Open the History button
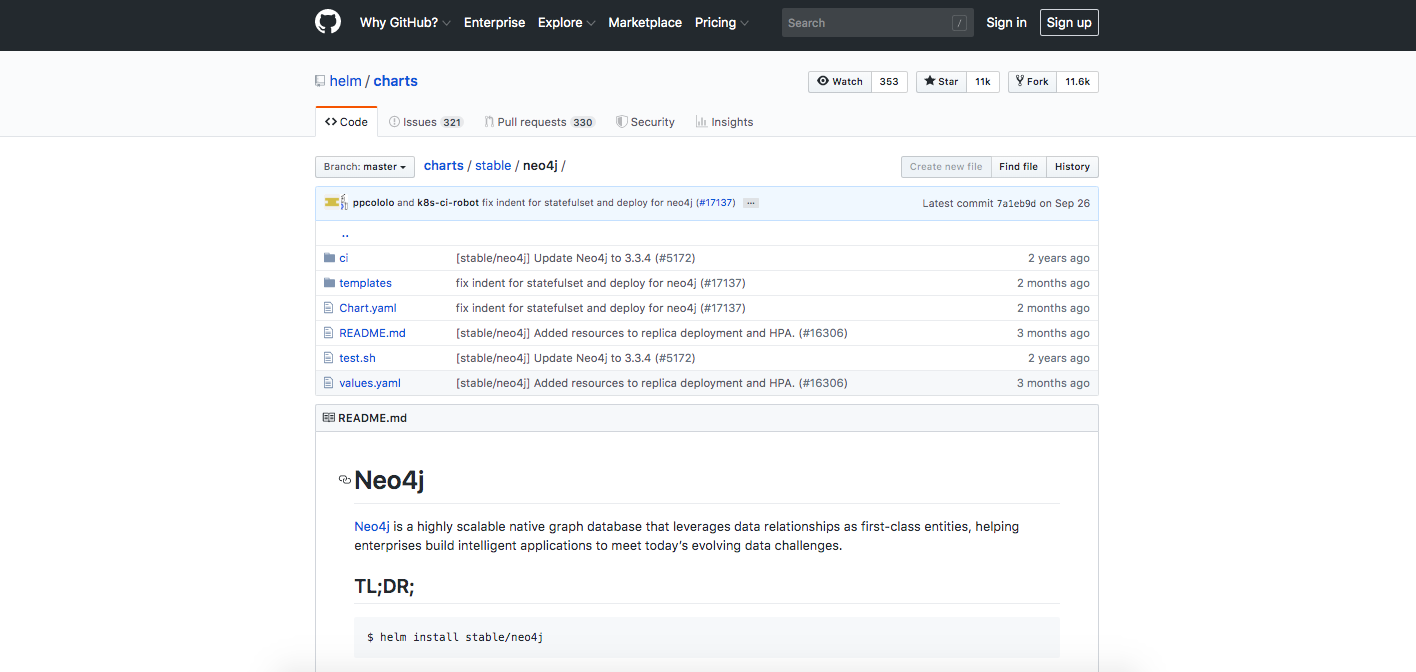The width and height of the screenshot is (1416, 672). click(1072, 167)
